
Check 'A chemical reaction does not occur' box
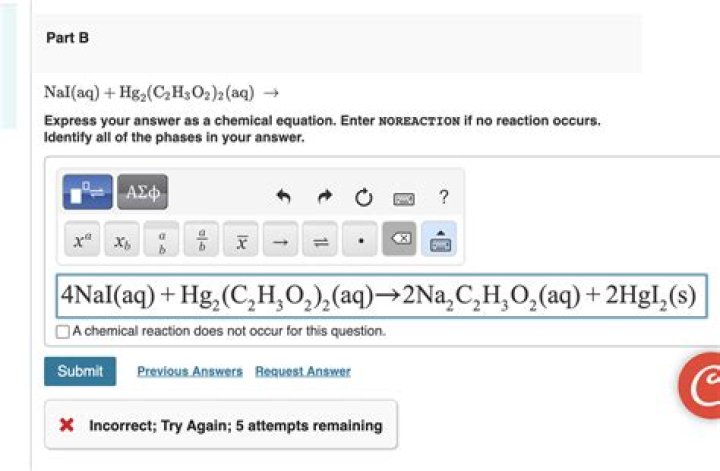point(63,331)
